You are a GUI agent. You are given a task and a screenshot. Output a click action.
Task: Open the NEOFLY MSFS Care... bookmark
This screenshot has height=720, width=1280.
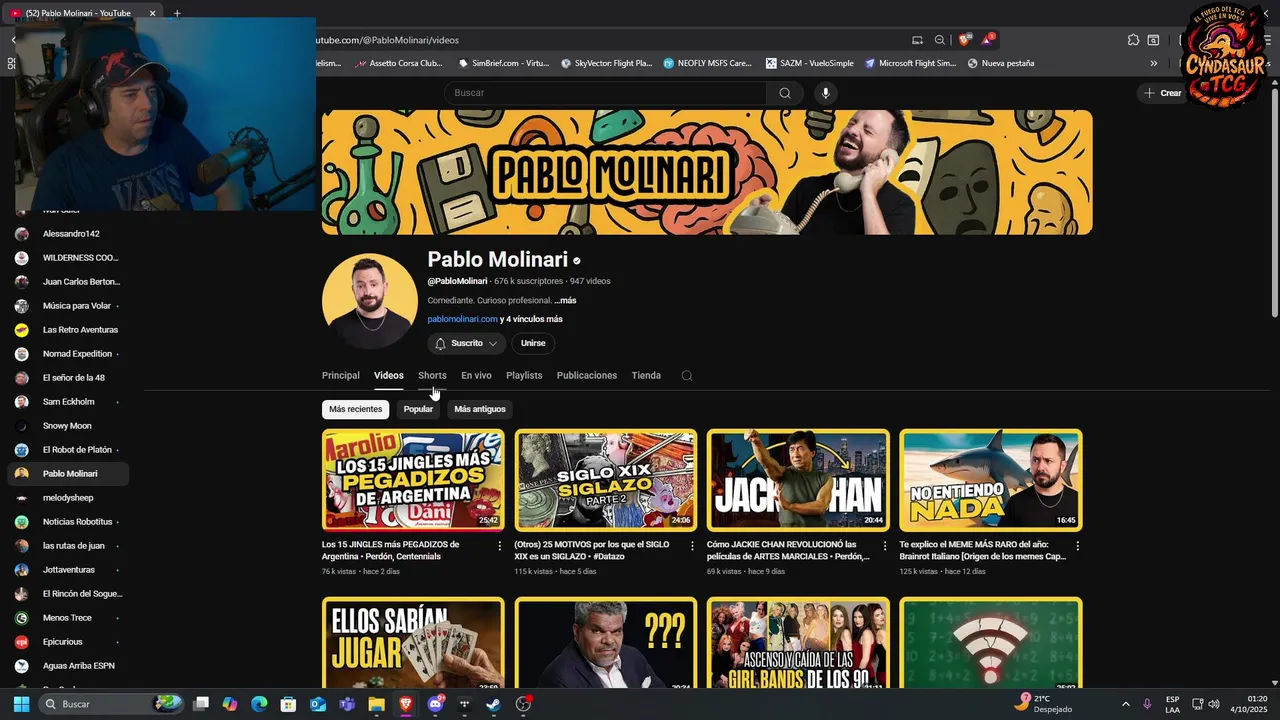point(707,63)
